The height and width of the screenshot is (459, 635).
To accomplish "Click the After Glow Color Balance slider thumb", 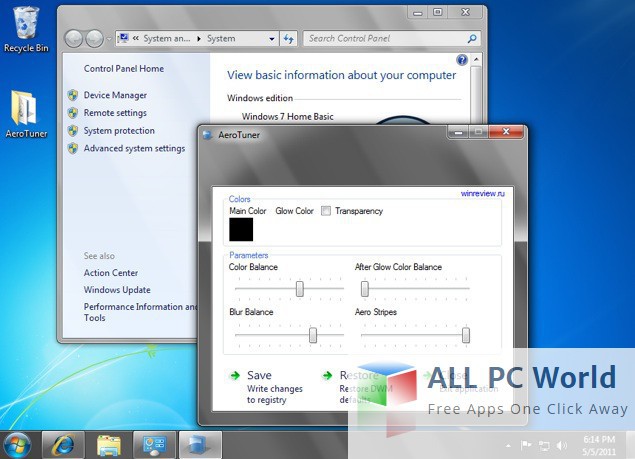I will (365, 289).
